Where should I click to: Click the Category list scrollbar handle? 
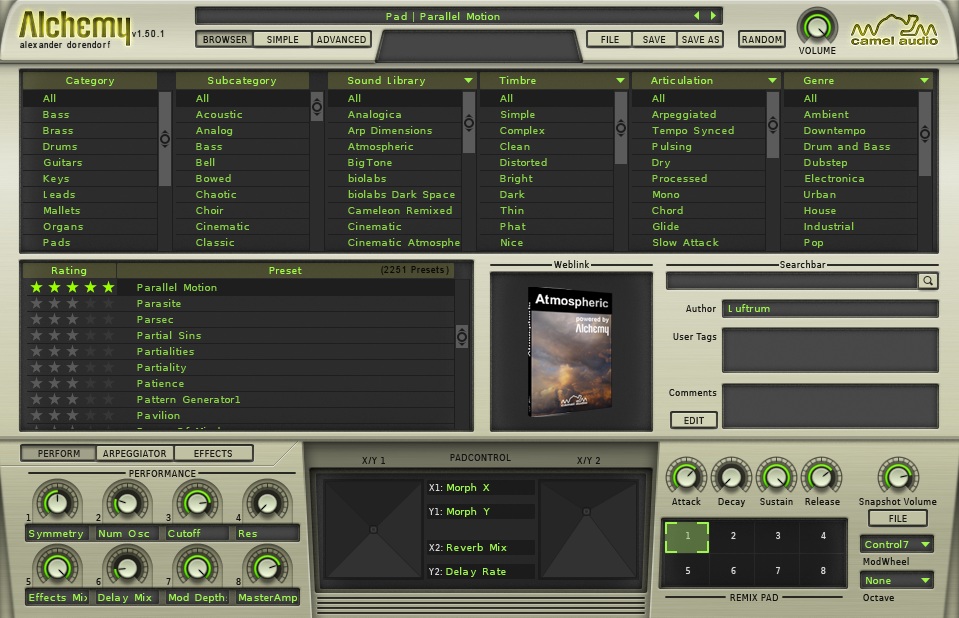coord(165,138)
